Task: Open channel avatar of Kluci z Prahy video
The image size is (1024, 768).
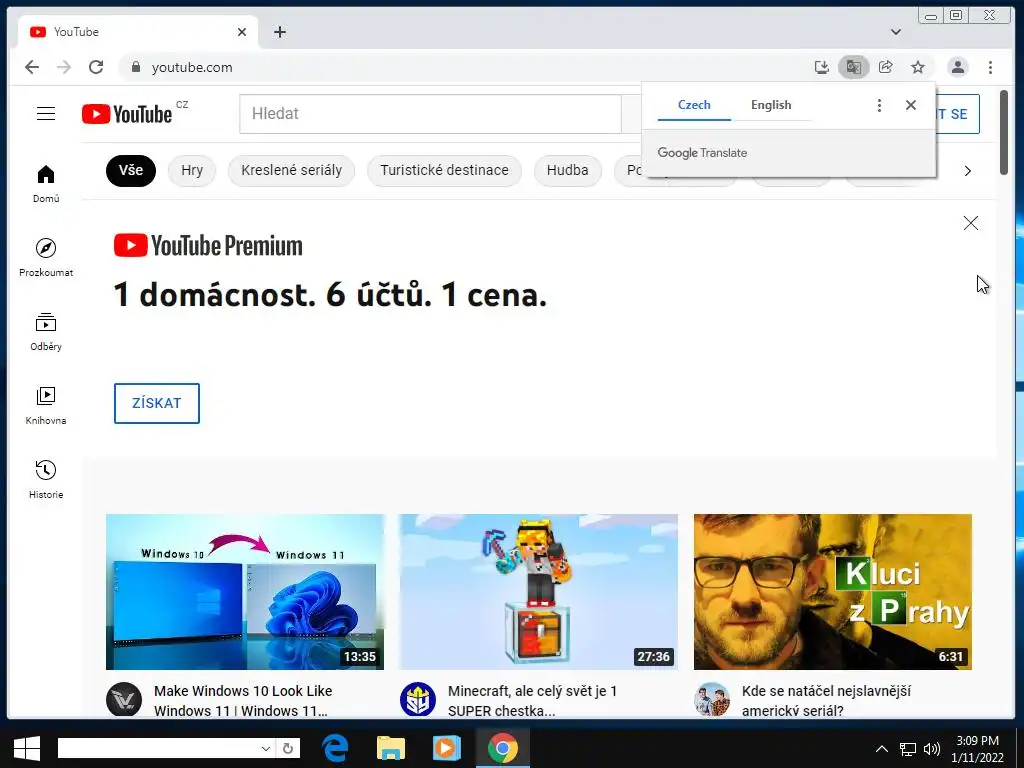Action: coord(712,700)
